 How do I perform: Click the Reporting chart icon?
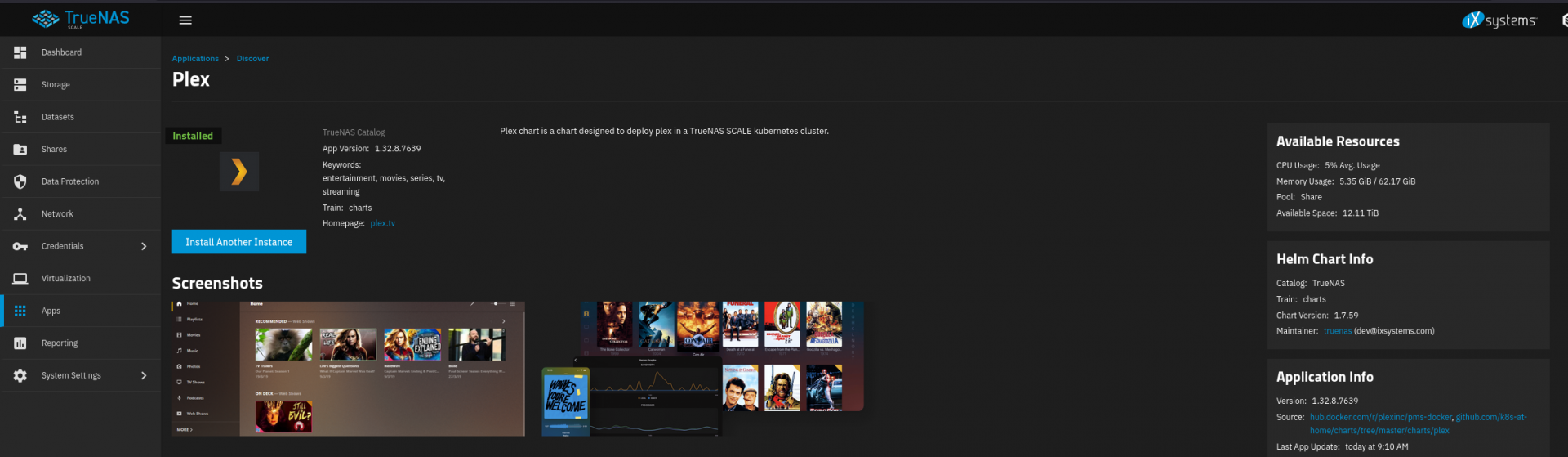(x=20, y=343)
